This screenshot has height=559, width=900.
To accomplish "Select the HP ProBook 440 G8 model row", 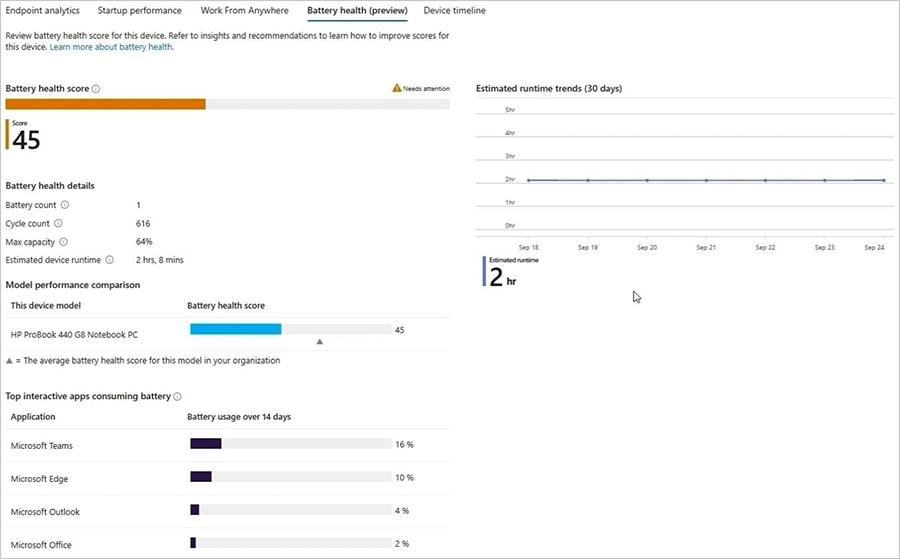I will click(x=74, y=334).
